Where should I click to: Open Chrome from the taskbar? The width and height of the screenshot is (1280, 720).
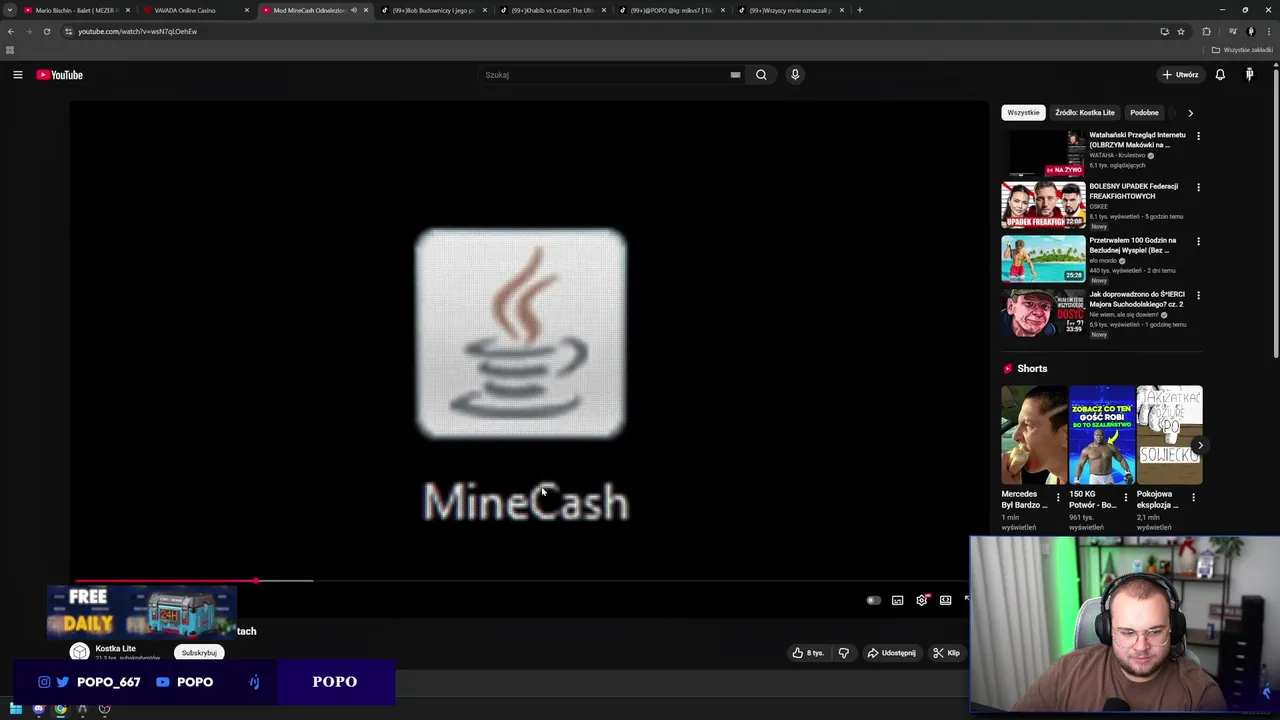pos(60,710)
